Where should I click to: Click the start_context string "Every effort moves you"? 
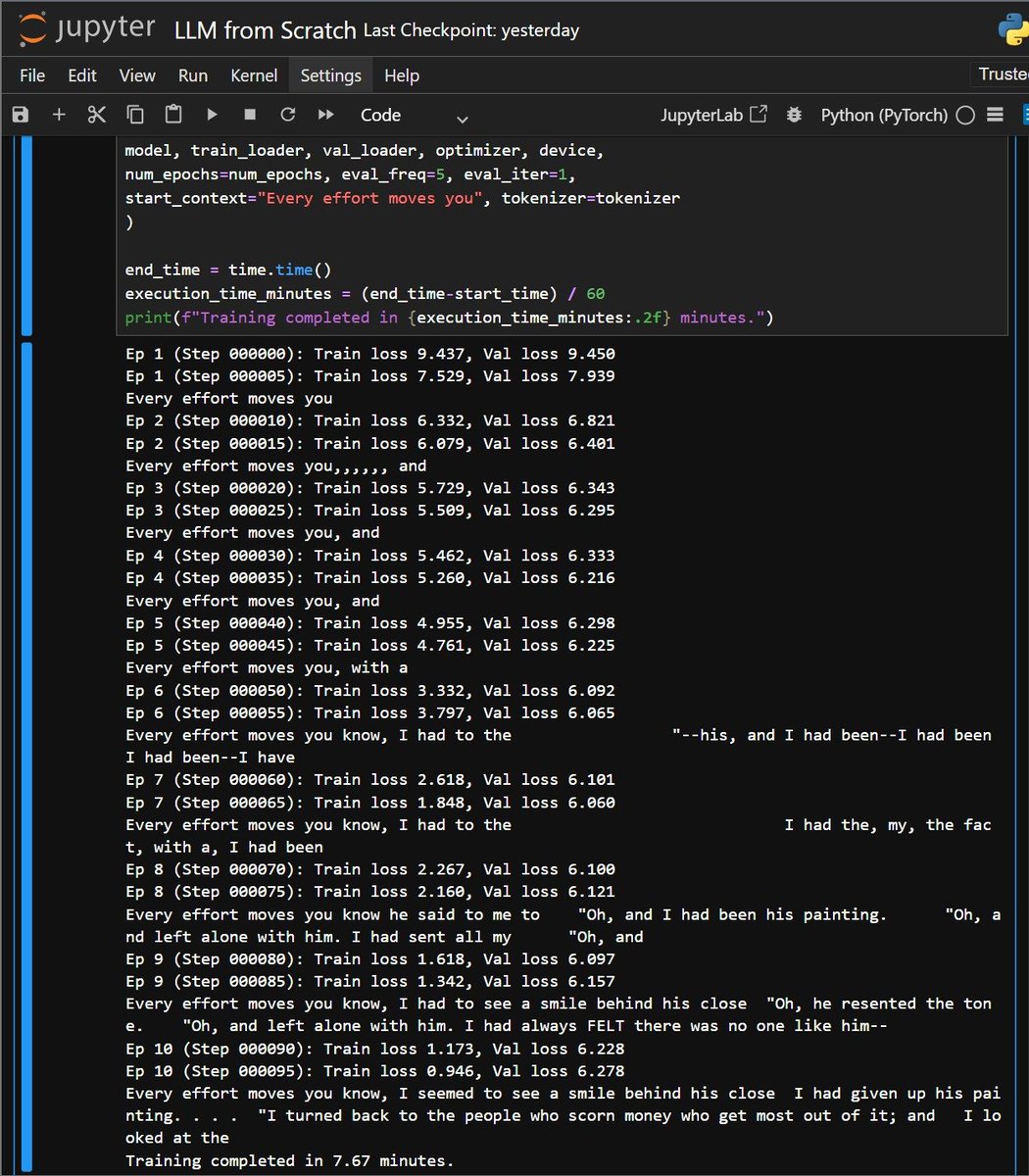pos(374,198)
